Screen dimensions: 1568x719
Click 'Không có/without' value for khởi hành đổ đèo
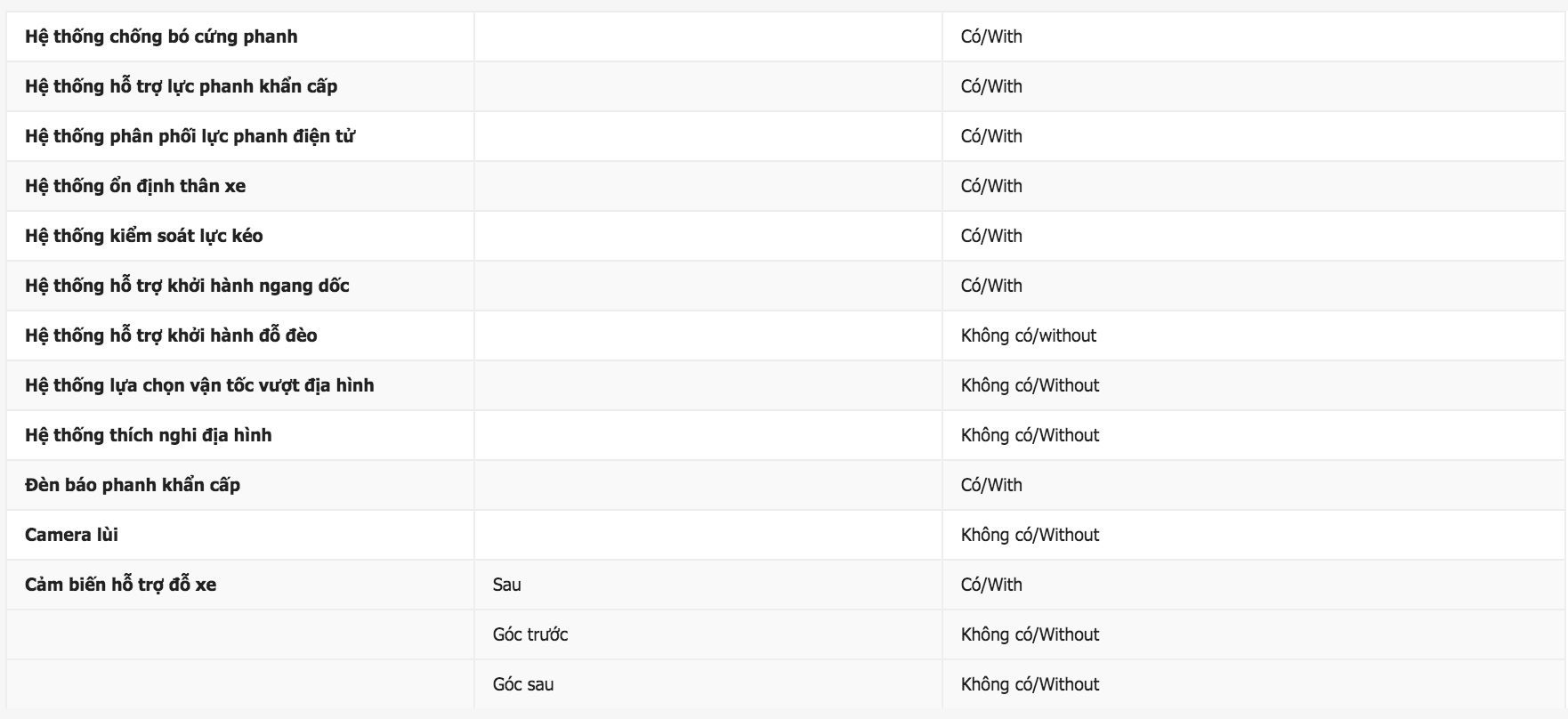pyautogui.click(x=1029, y=335)
